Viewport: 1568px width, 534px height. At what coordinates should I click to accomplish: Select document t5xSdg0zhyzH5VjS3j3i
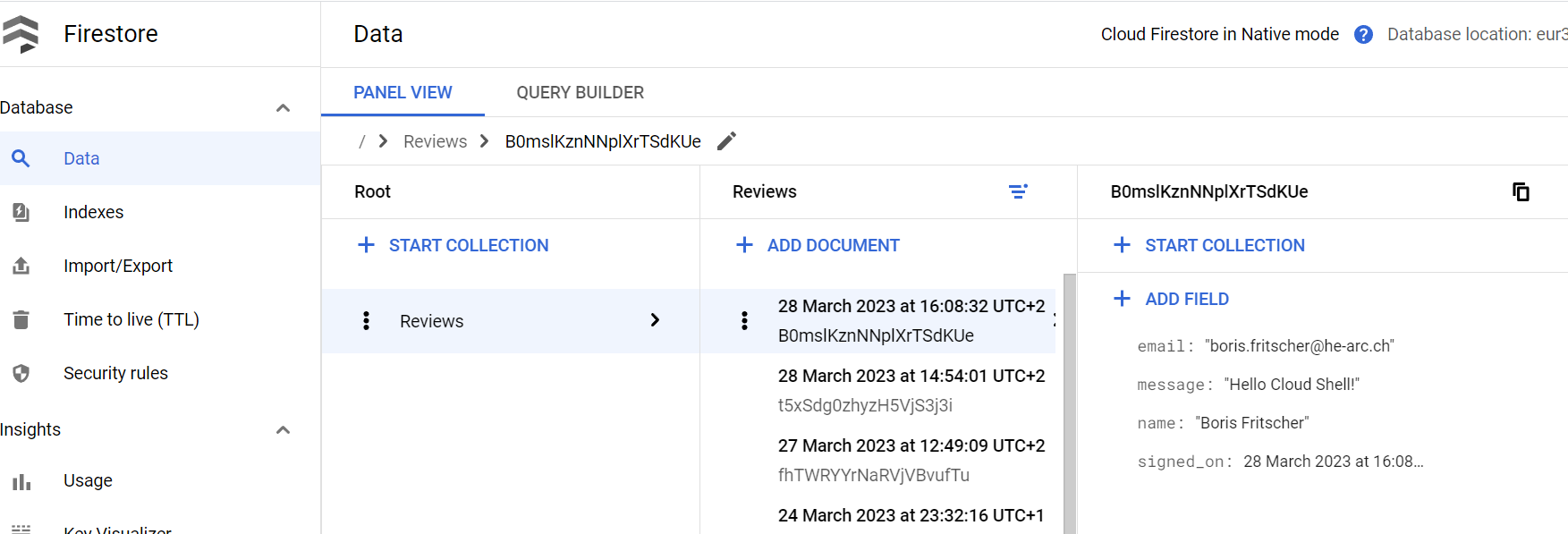coord(911,390)
